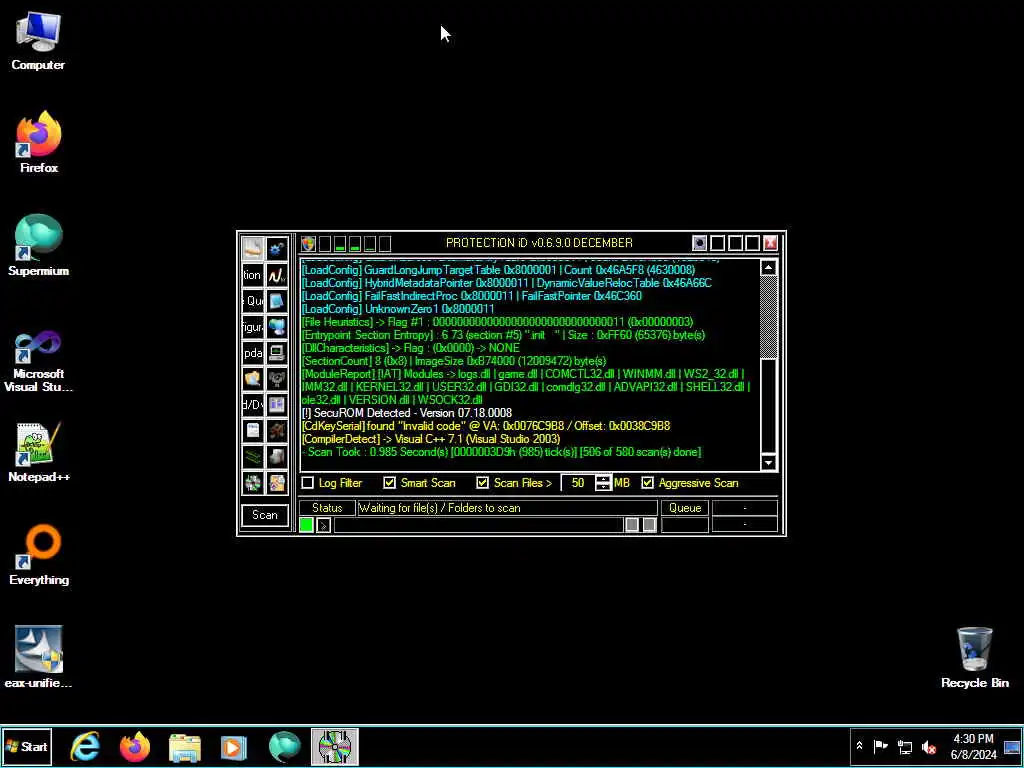
Task: Click the log scrollbar up arrow
Action: (x=768, y=268)
